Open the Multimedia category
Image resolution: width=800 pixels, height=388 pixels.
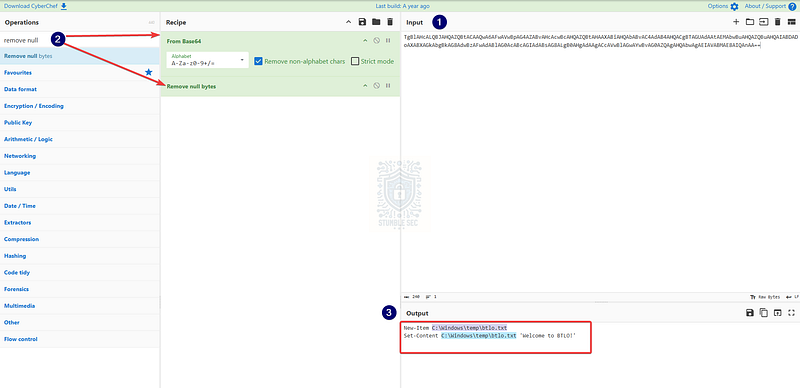(80, 306)
